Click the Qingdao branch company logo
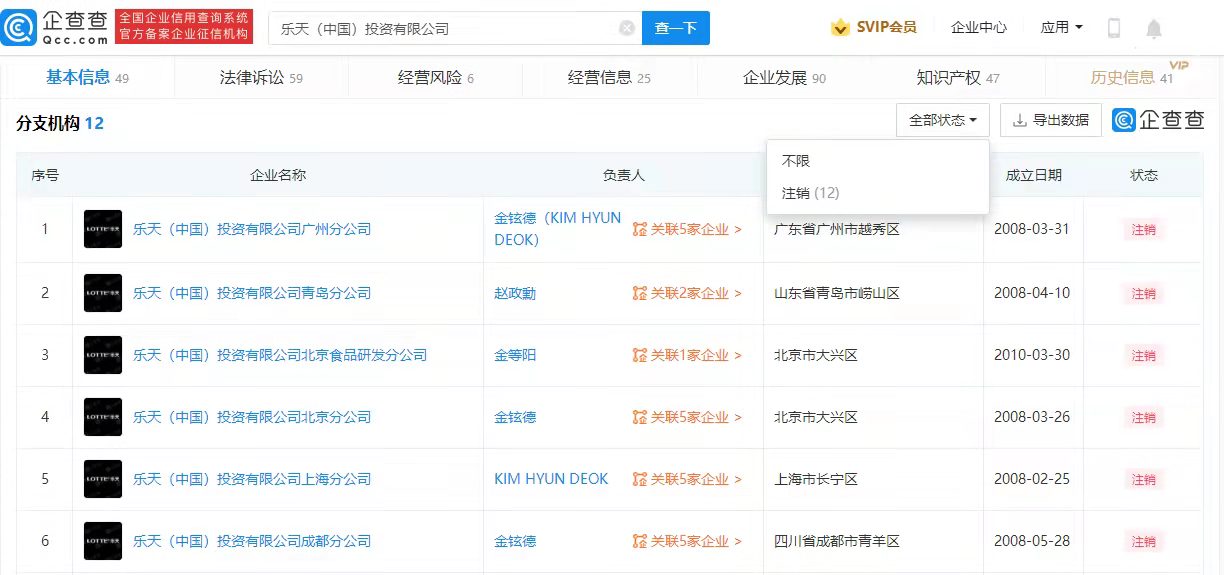Screen dimensions: 1224x575 point(103,293)
